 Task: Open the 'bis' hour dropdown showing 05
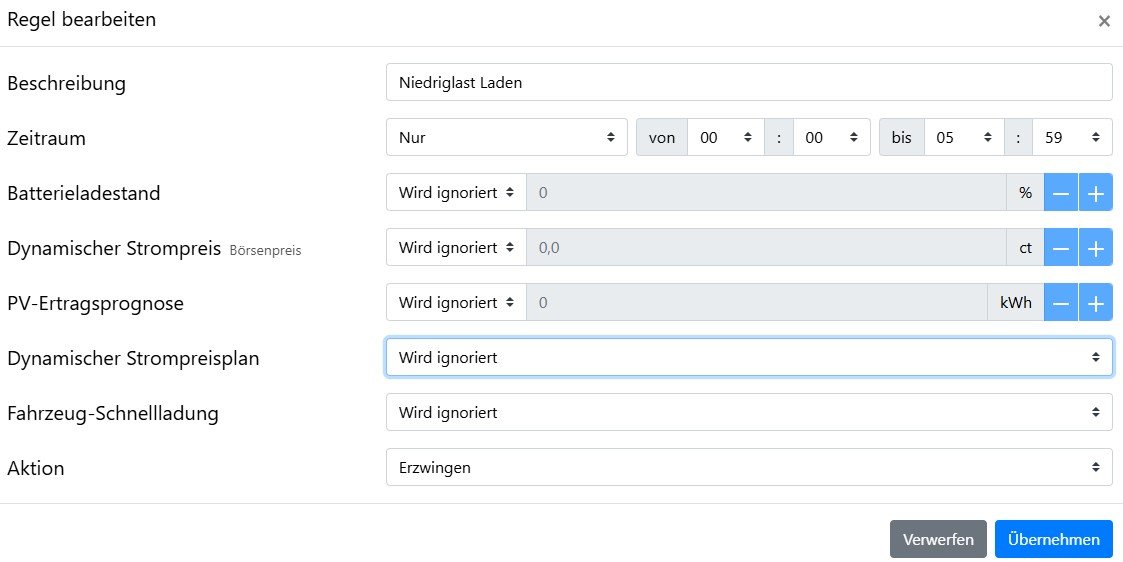(964, 138)
